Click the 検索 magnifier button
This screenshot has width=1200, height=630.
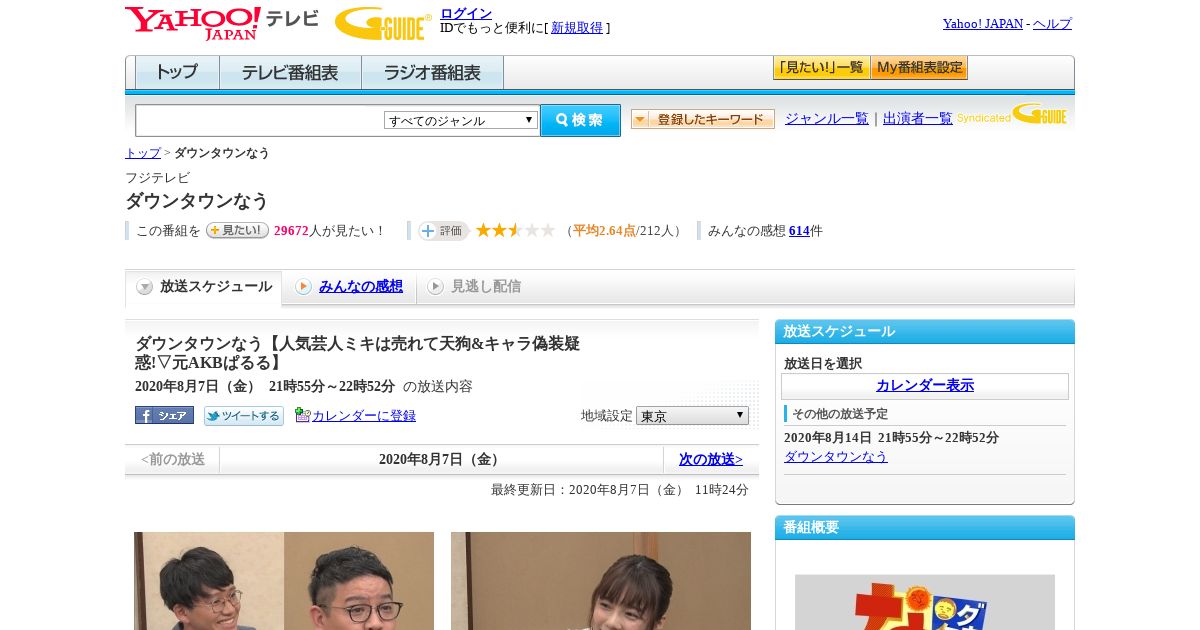pyautogui.click(x=580, y=120)
